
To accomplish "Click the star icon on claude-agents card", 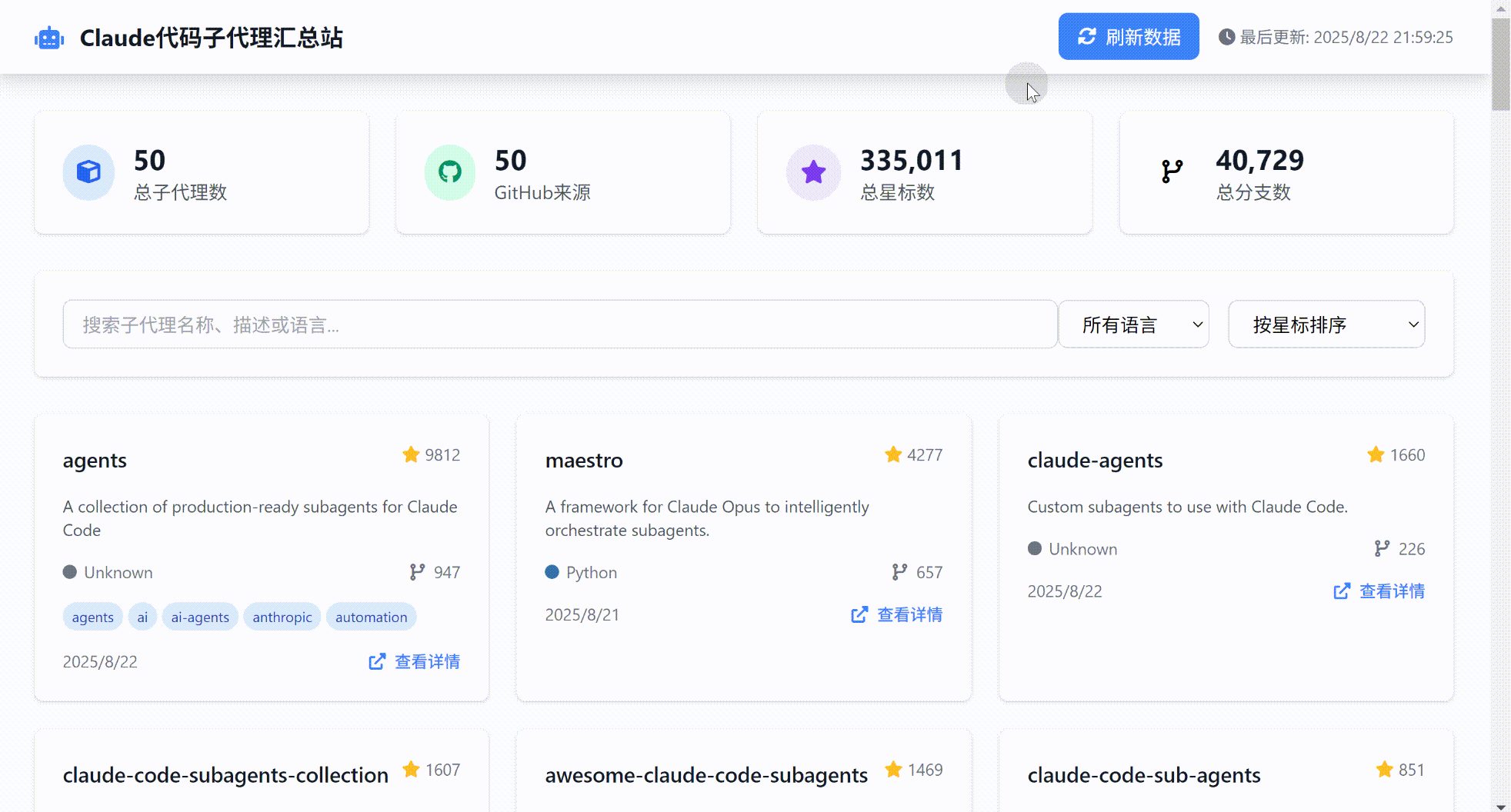I will coord(1376,454).
